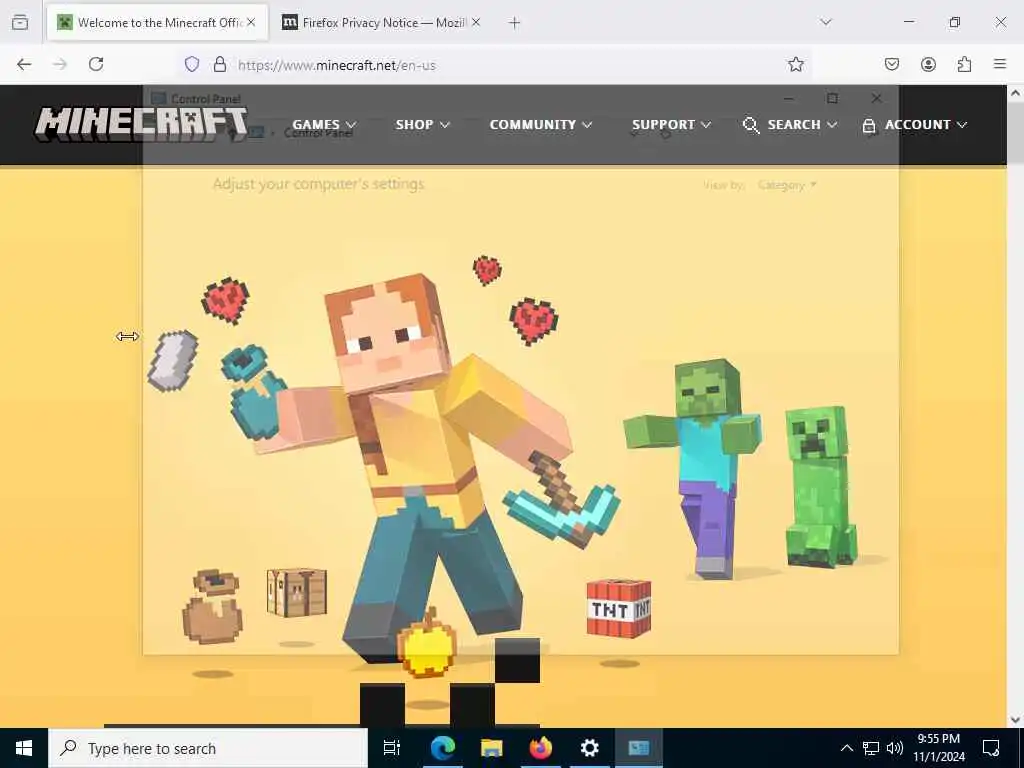
Task: Open tracking protection shield icon
Action: [191, 64]
